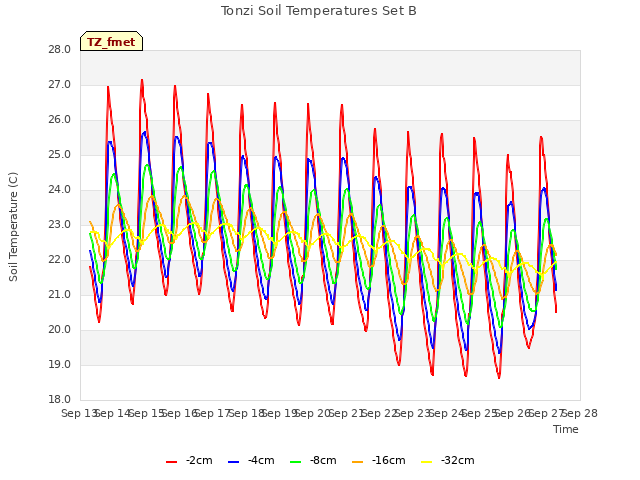640x480 pixels.
Task: Click the Sep 28 x-axis tick label
Action: pyautogui.click(x=580, y=413)
